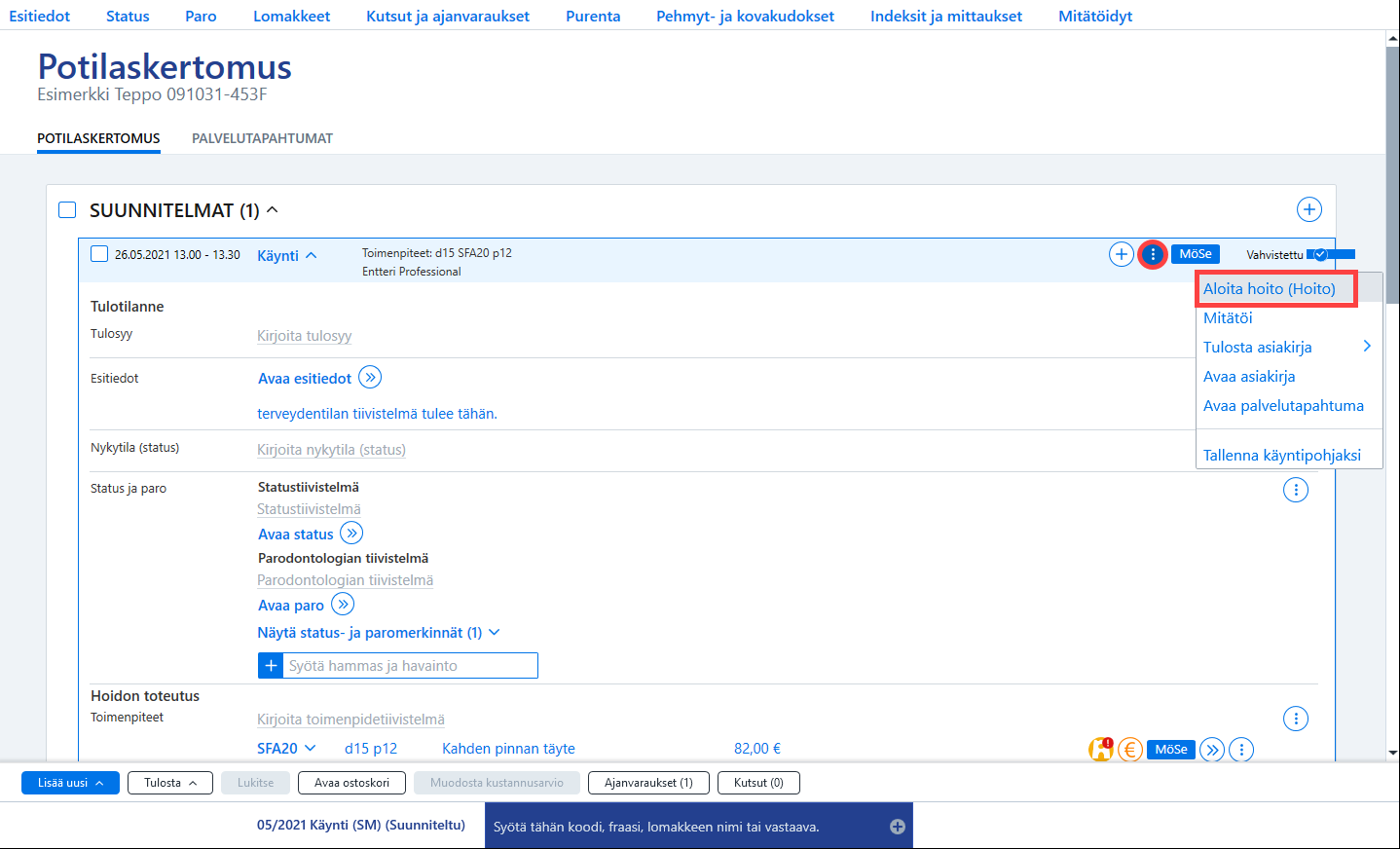1400x849 pixels.
Task: Click Ajanvaraukset (1) button
Action: (648, 783)
